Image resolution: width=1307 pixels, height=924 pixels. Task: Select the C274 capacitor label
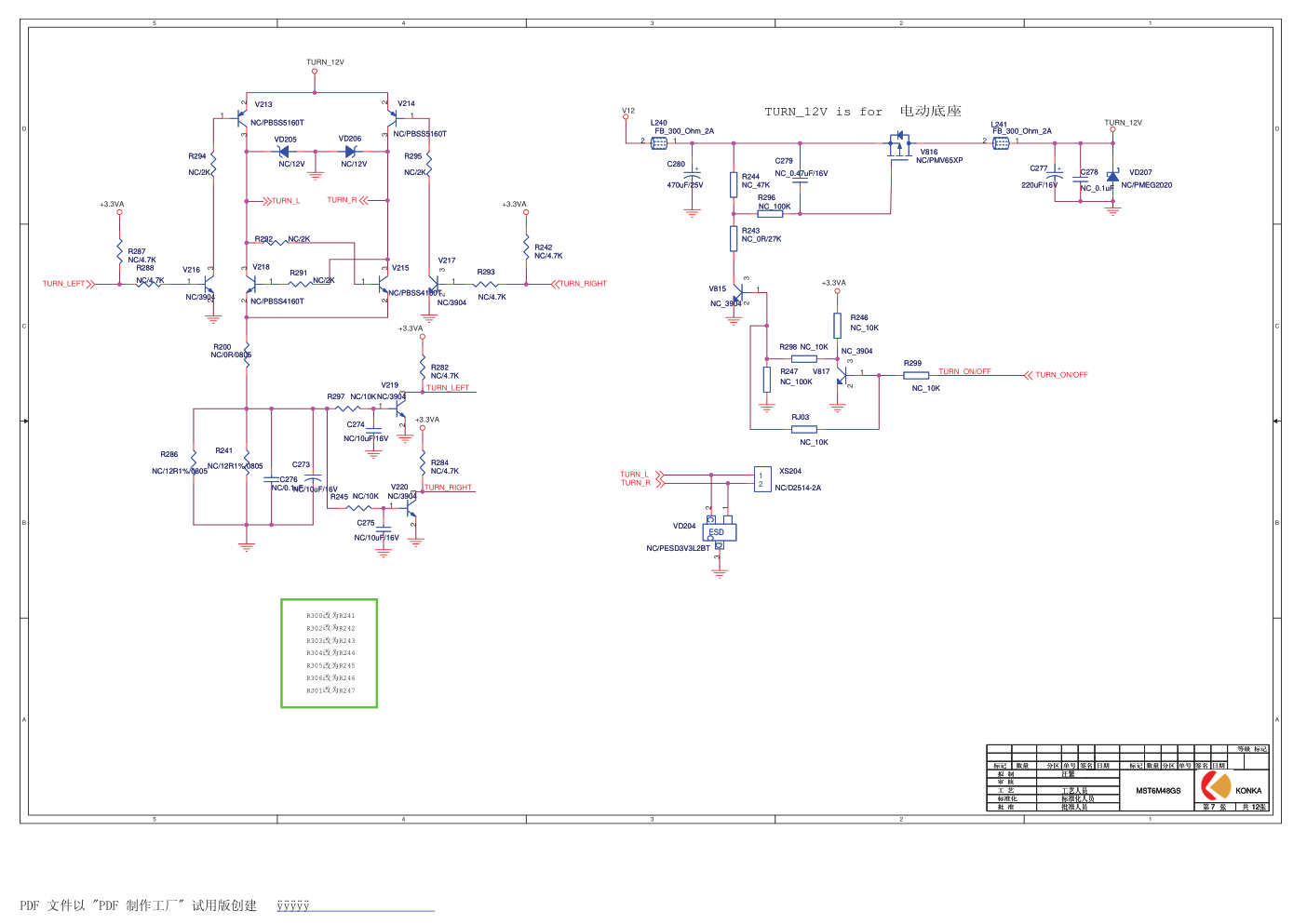(356, 424)
